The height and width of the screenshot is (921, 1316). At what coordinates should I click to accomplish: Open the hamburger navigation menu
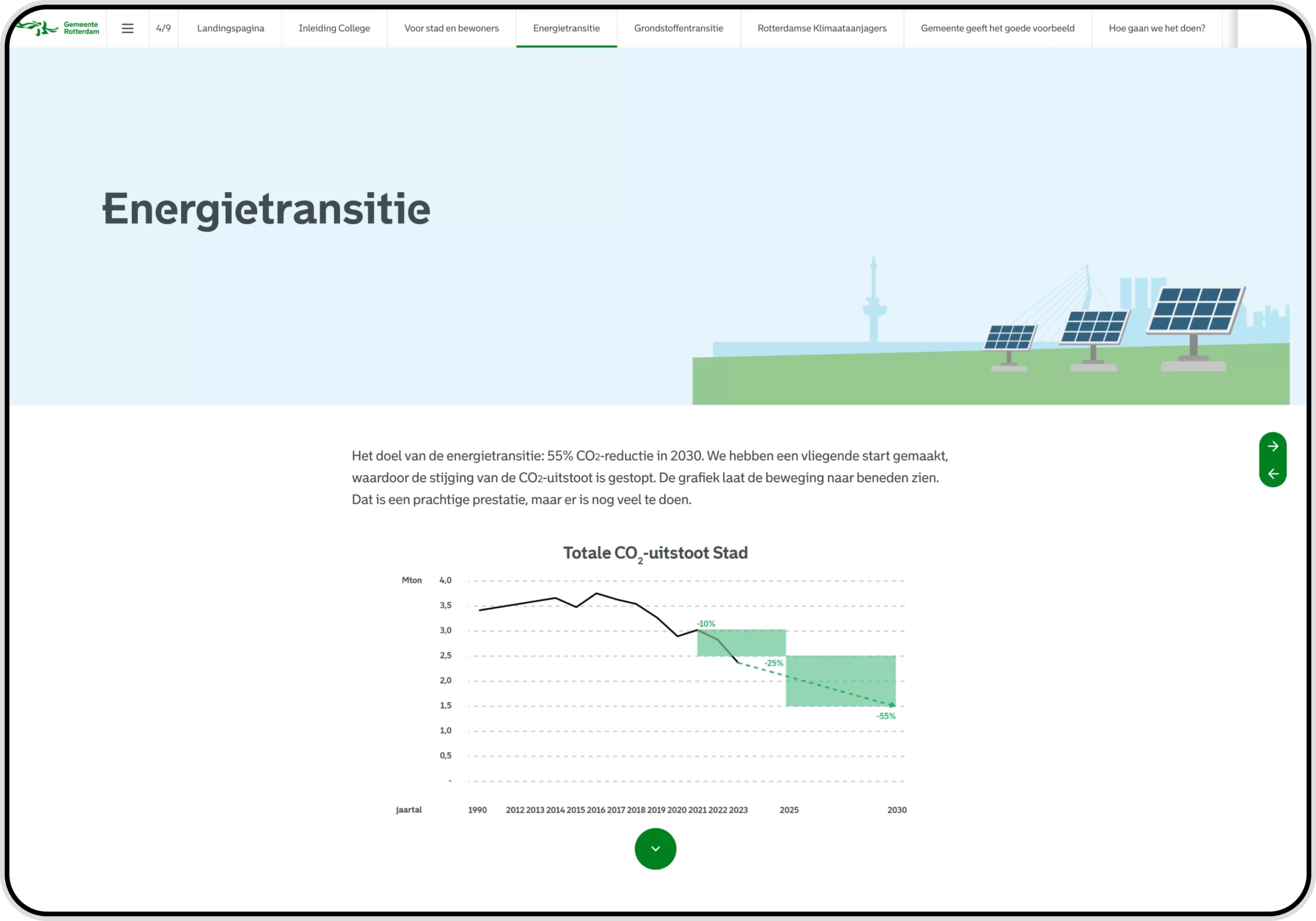coord(127,28)
